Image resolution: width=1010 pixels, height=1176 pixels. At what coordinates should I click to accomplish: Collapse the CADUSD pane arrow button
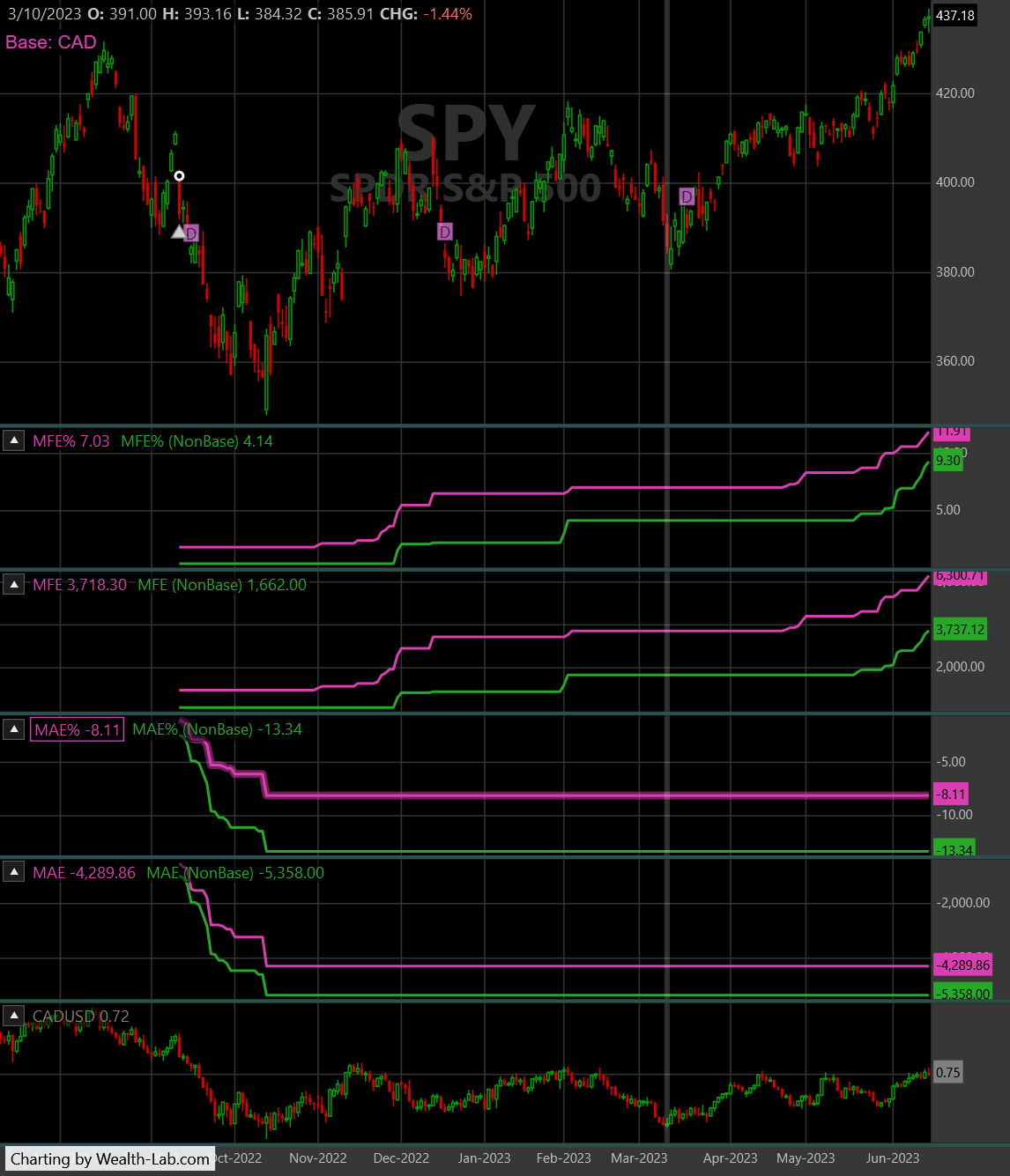[14, 1016]
